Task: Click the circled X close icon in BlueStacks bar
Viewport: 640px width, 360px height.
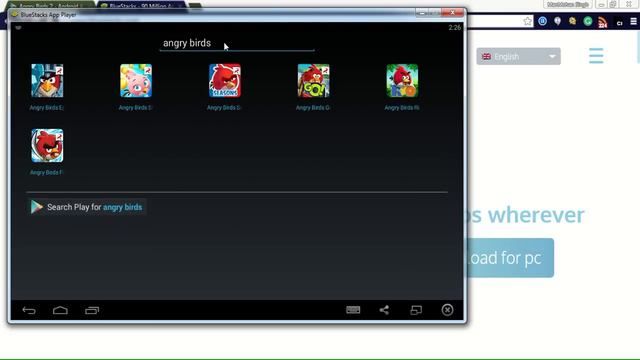Action: click(447, 310)
